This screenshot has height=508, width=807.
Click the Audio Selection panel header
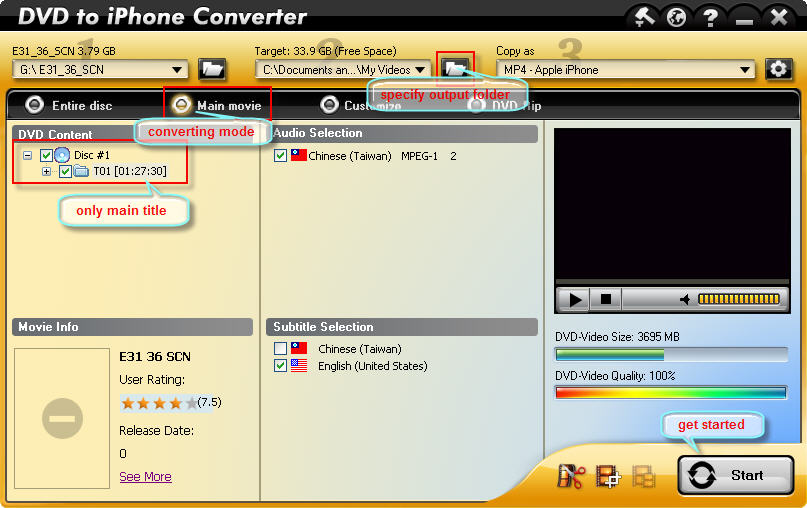tap(402, 133)
